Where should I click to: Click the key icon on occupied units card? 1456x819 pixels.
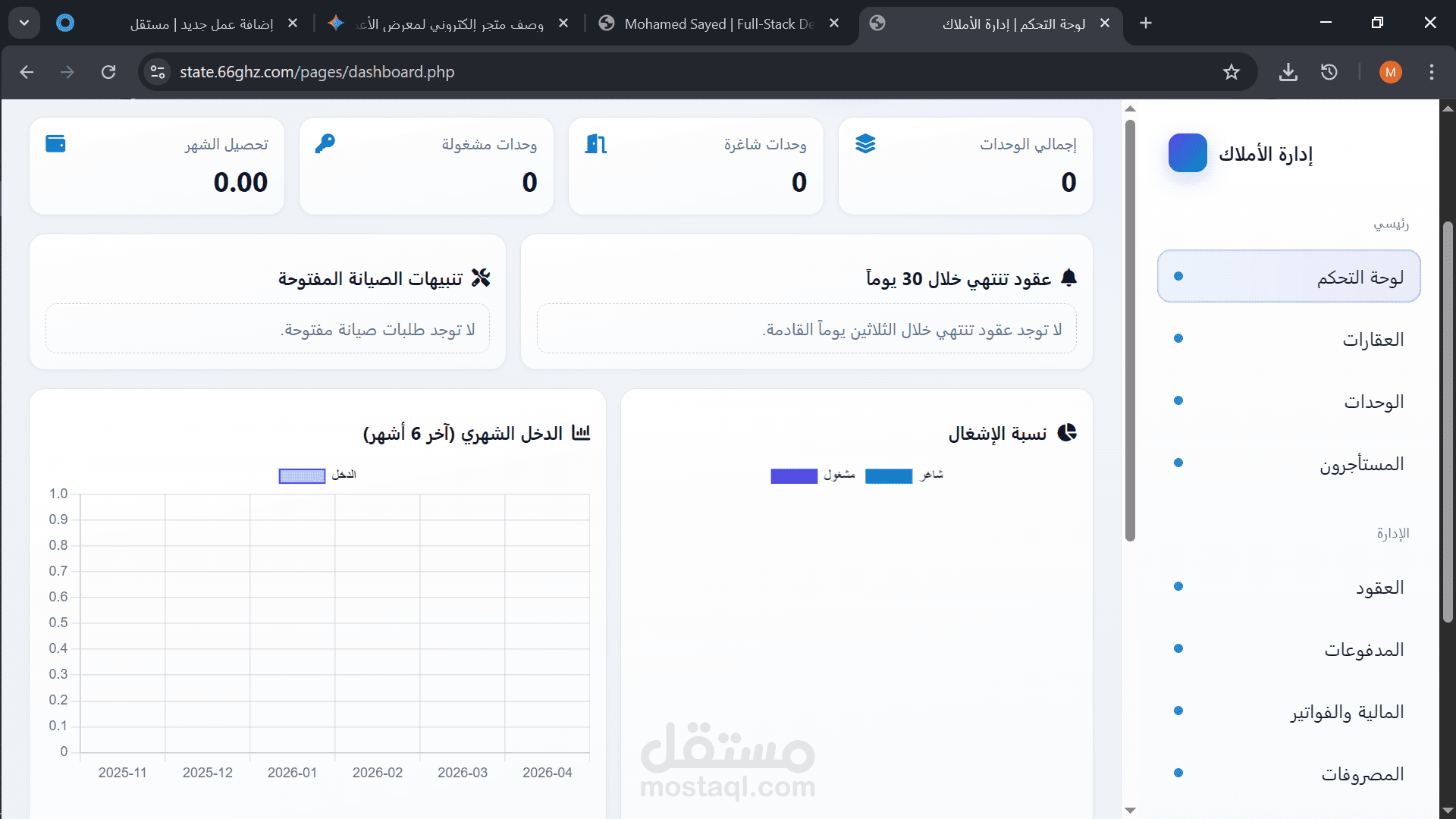pos(325,143)
